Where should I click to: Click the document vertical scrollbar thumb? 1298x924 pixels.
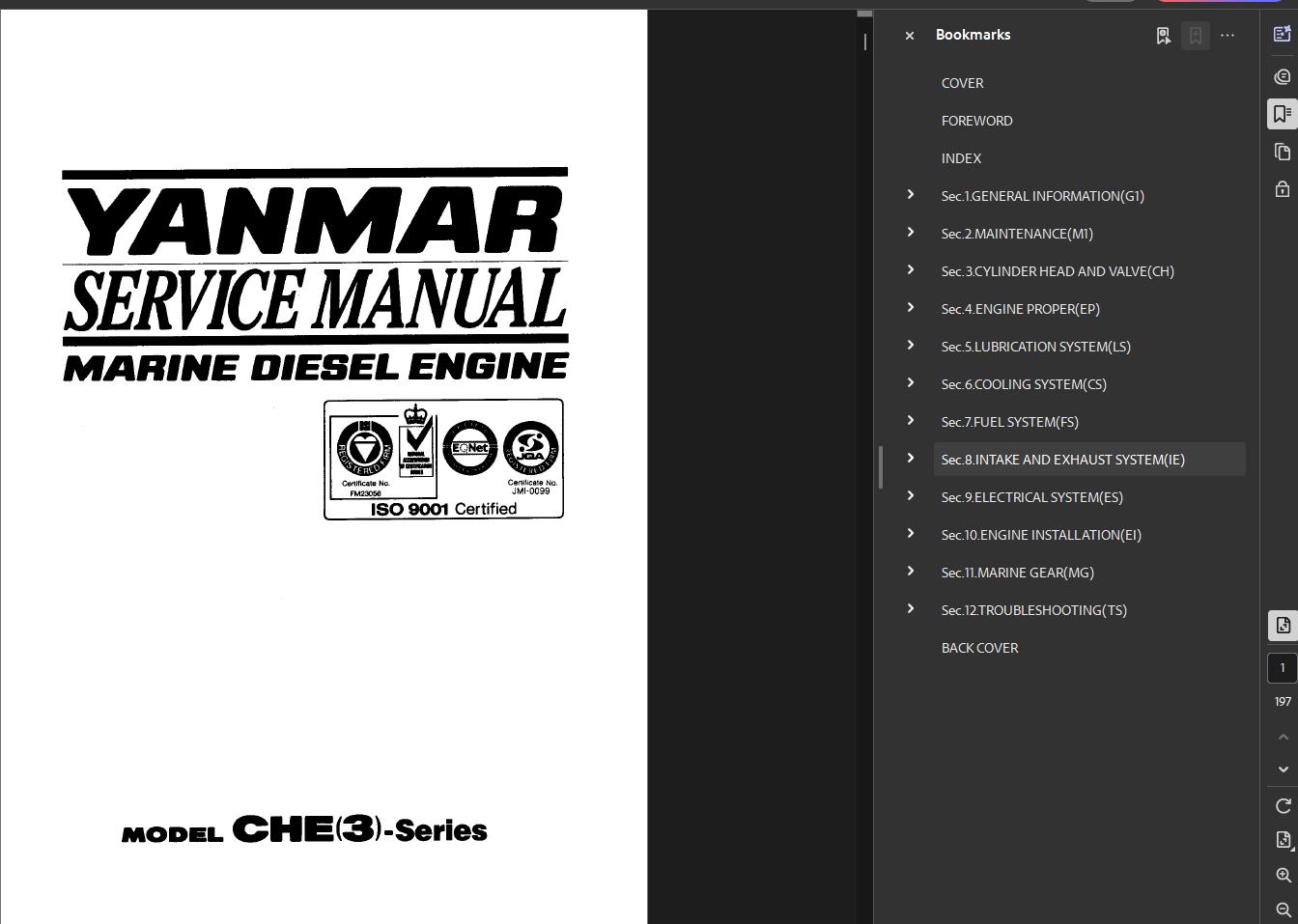[864, 14]
